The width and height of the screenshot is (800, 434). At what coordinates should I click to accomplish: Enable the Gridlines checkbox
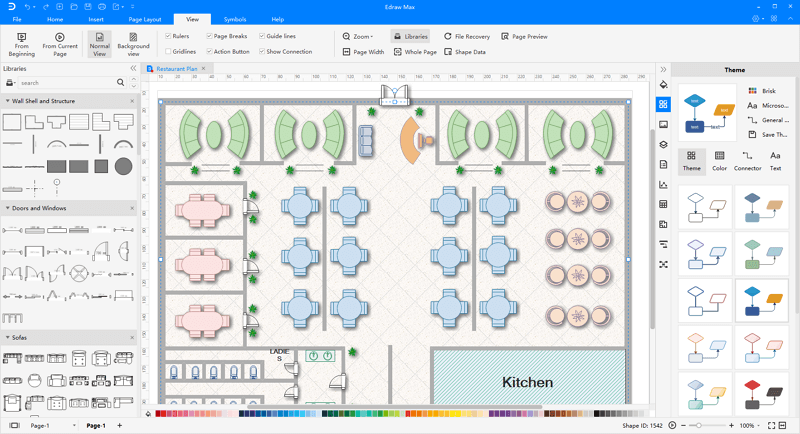[168, 52]
